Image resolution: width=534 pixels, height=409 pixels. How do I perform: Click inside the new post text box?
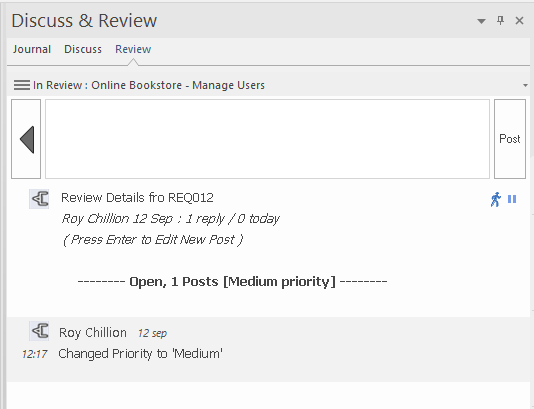point(267,139)
